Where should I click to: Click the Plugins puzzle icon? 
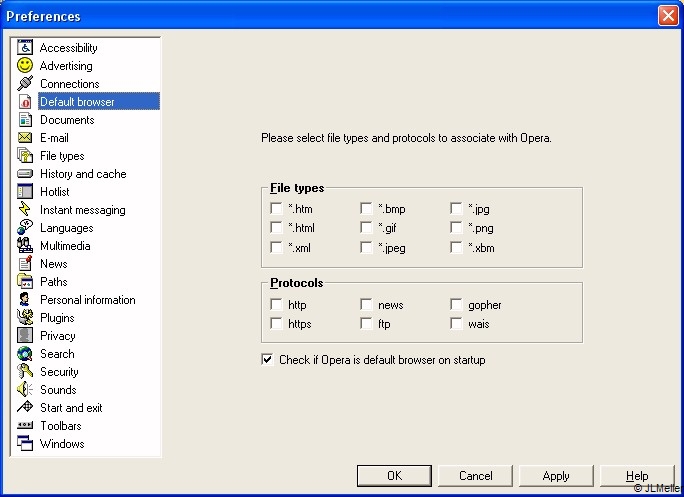click(x=25, y=317)
